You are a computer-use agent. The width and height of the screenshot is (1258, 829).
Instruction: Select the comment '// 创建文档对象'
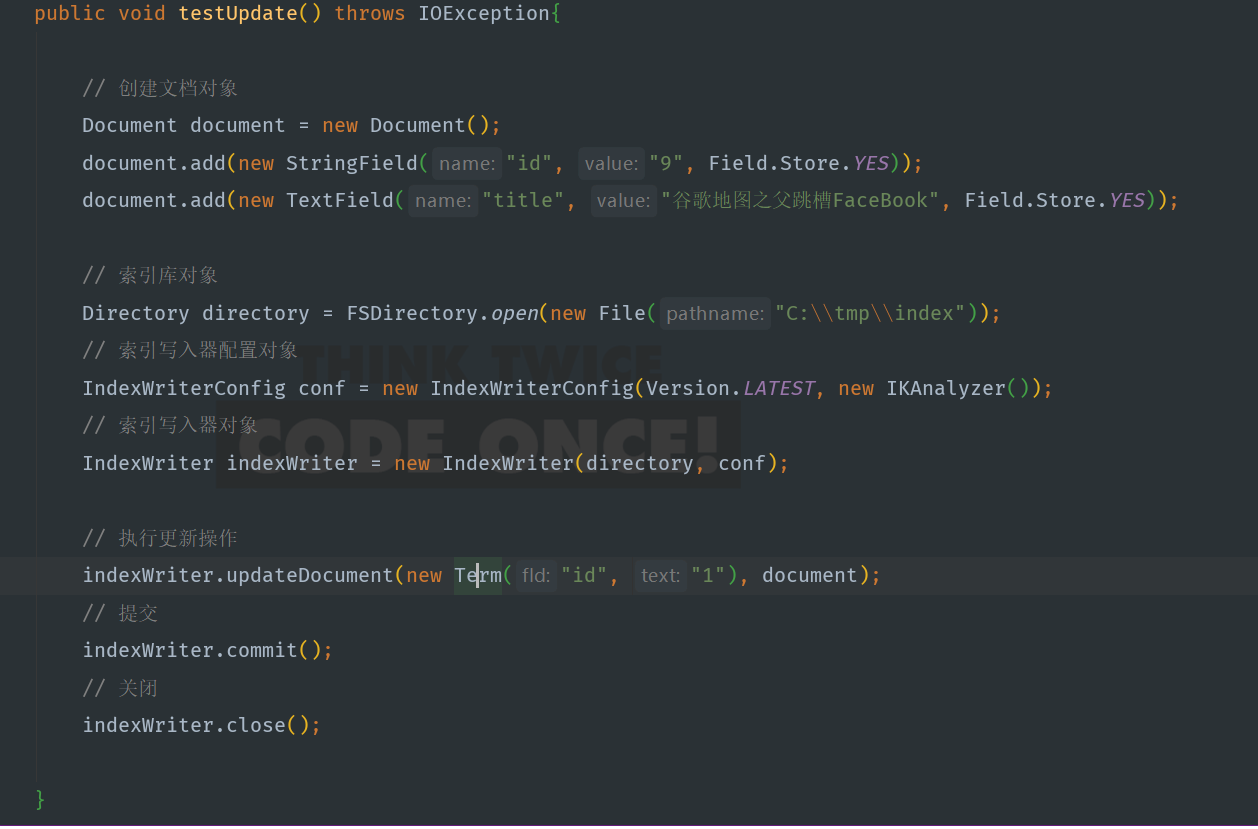160,88
